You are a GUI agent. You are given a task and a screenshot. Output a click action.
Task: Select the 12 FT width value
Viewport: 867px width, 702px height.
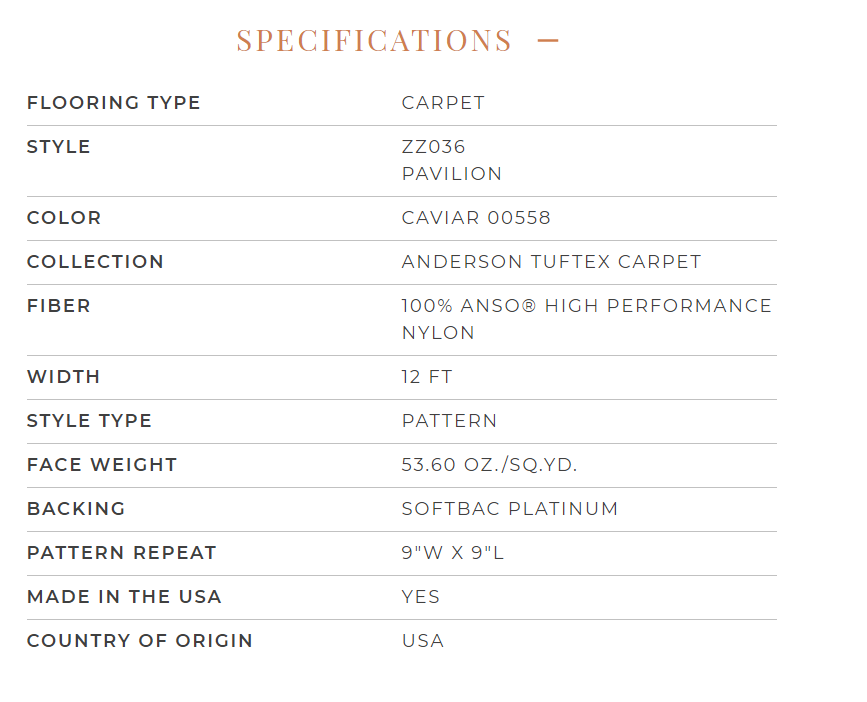coord(427,377)
